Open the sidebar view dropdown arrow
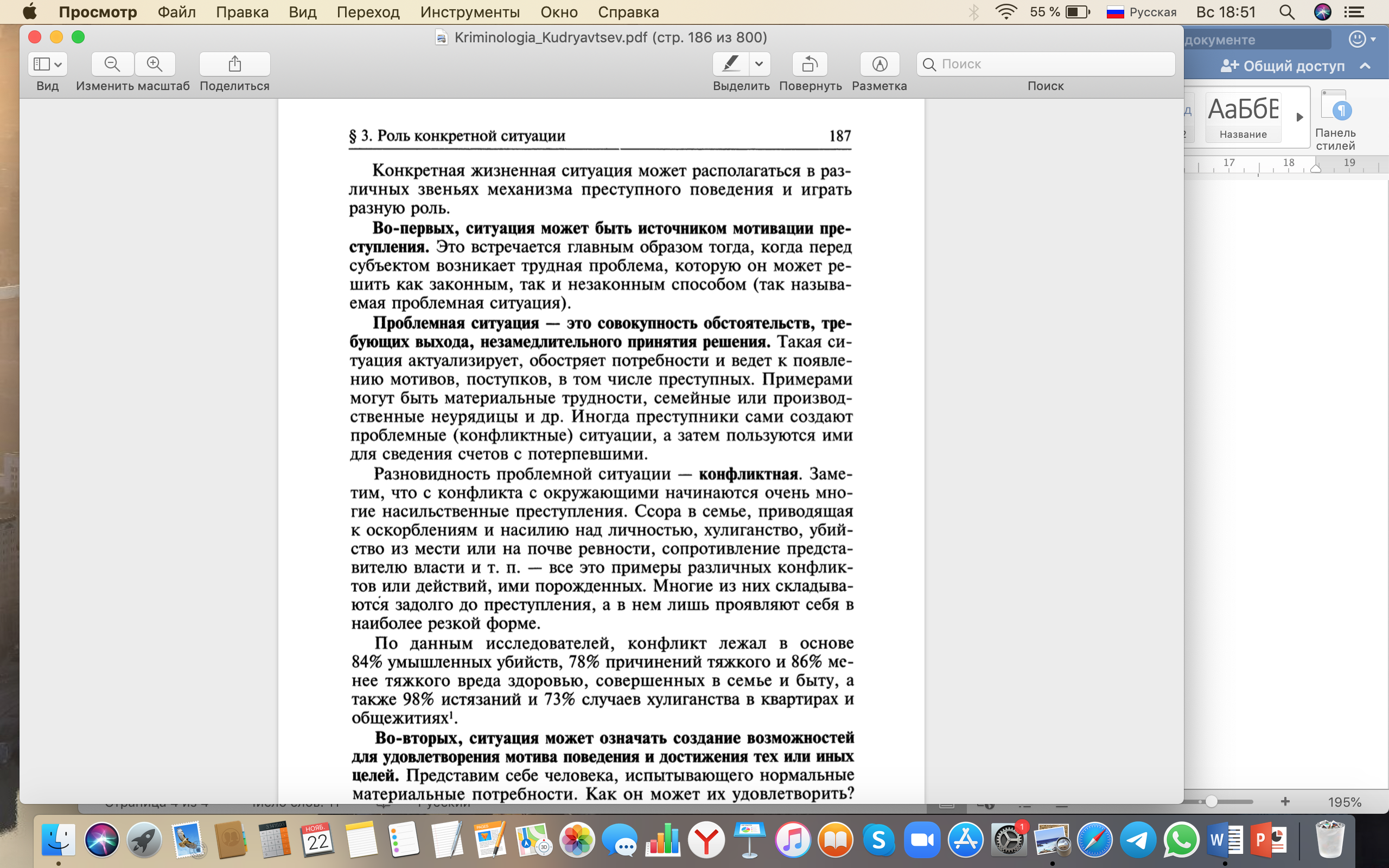This screenshot has height=868, width=1389. 58,65
